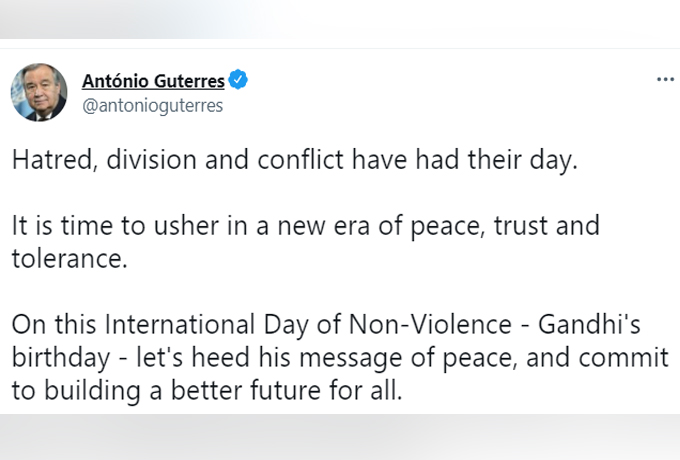Image resolution: width=680 pixels, height=460 pixels.
Task: Open the three-dot more options menu
Action: [x=665, y=79]
